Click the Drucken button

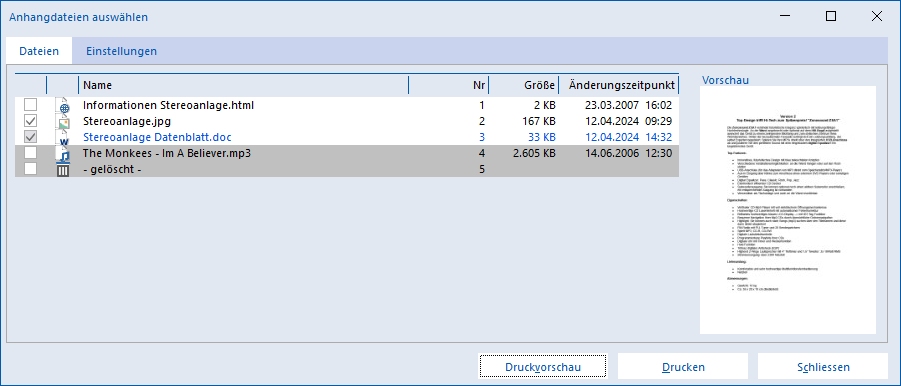pos(683,367)
